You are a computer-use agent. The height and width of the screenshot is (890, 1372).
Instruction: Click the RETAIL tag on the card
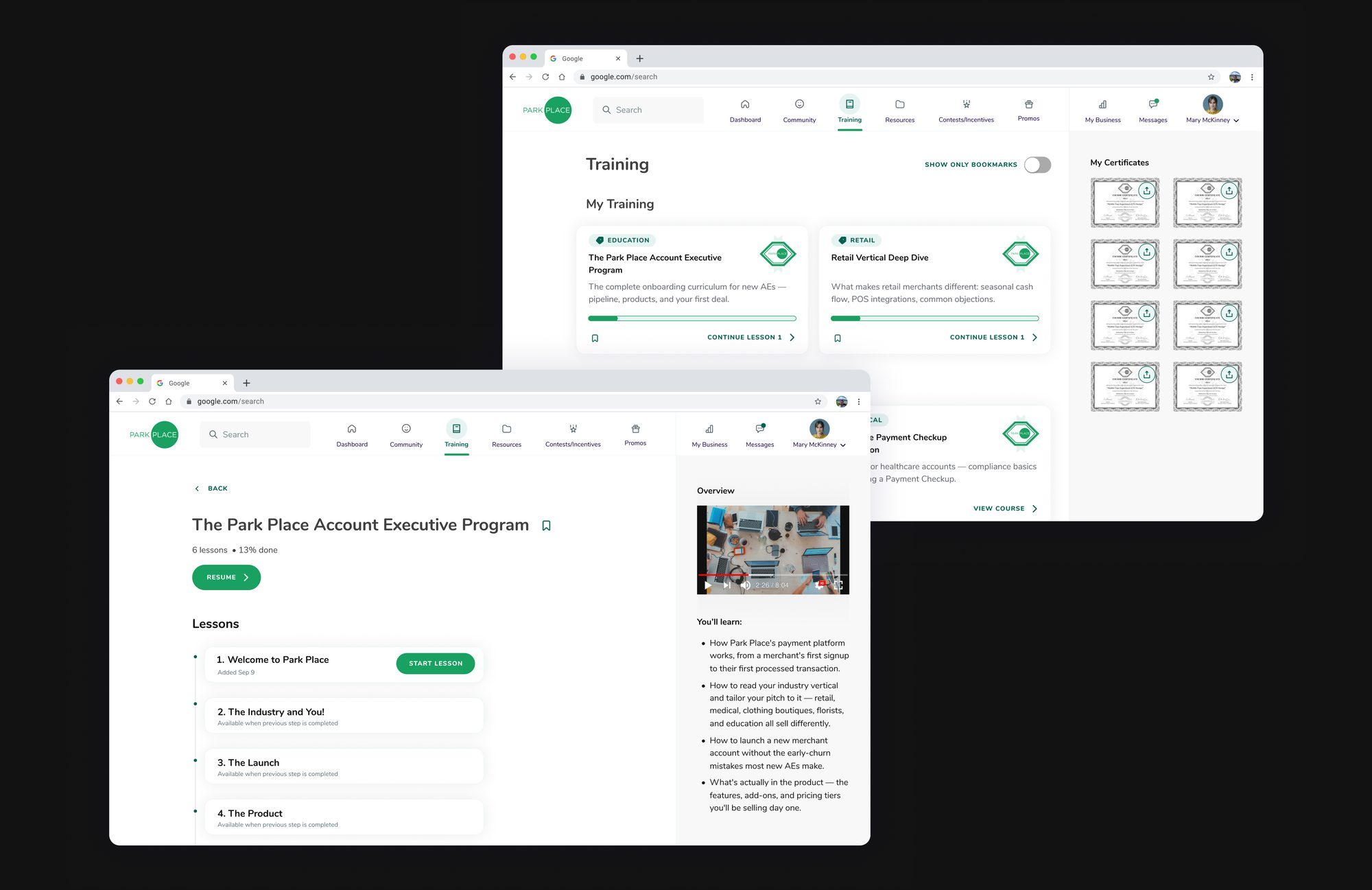click(x=856, y=240)
